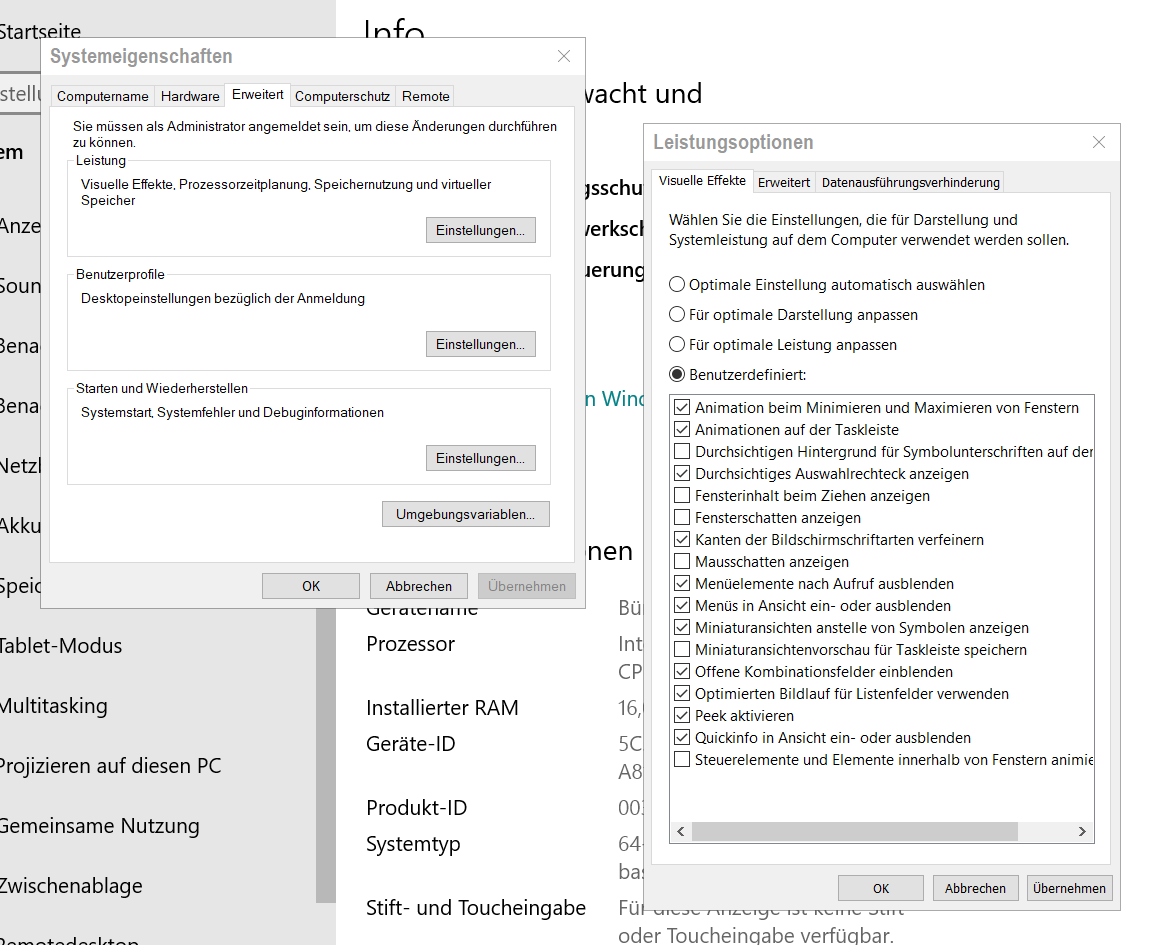
Task: Open Zwischenablage in Settings sidebar
Action: pos(71,885)
